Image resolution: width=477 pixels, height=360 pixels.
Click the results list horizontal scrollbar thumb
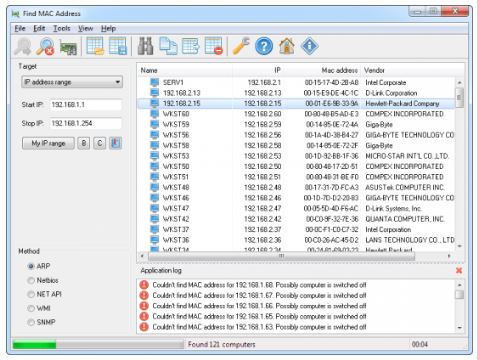click(282, 256)
